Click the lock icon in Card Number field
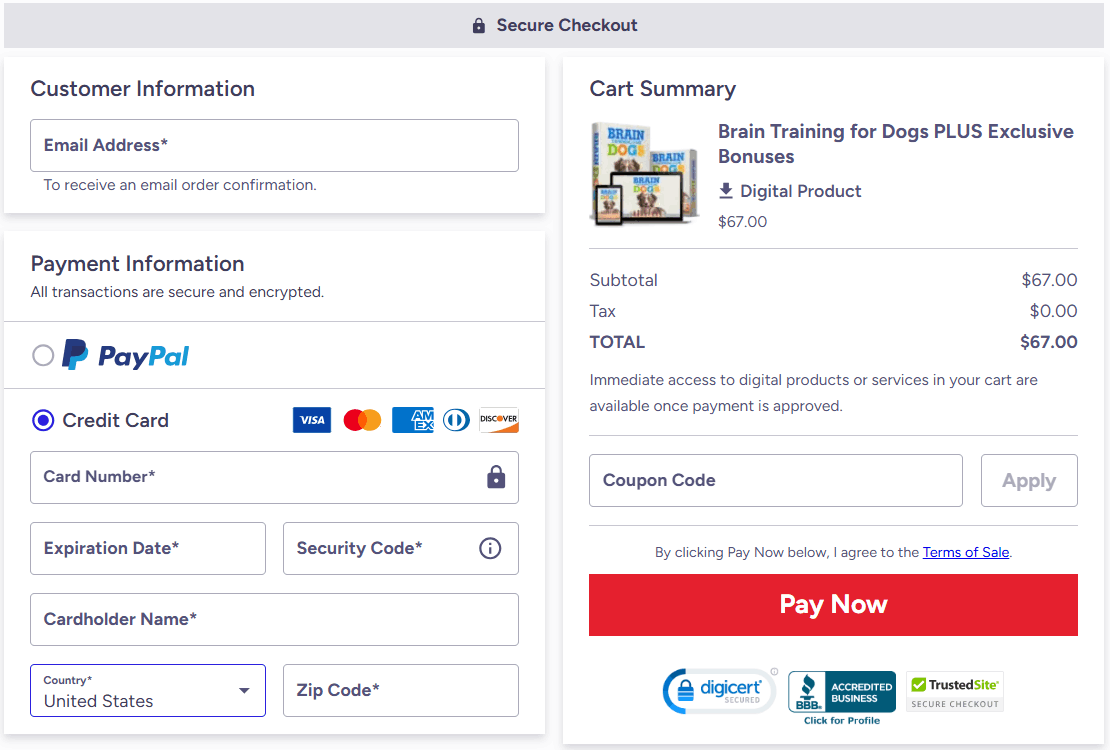Viewport: 1110px width, 750px height. [496, 478]
